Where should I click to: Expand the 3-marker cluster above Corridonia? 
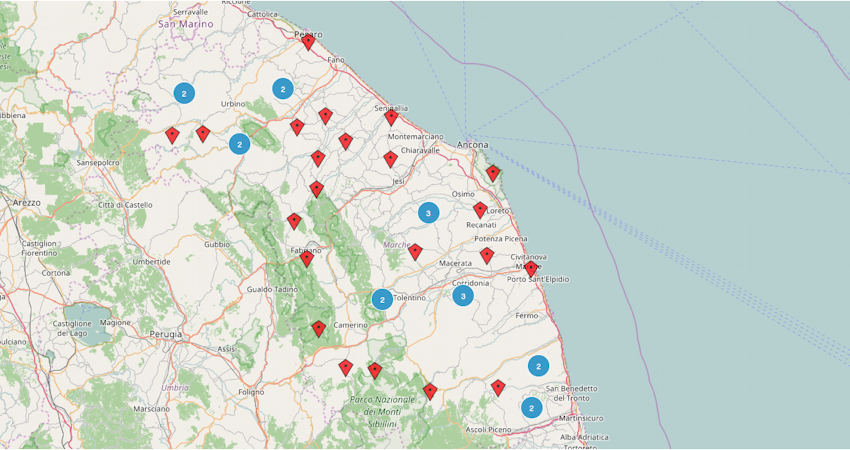[x=462, y=296]
